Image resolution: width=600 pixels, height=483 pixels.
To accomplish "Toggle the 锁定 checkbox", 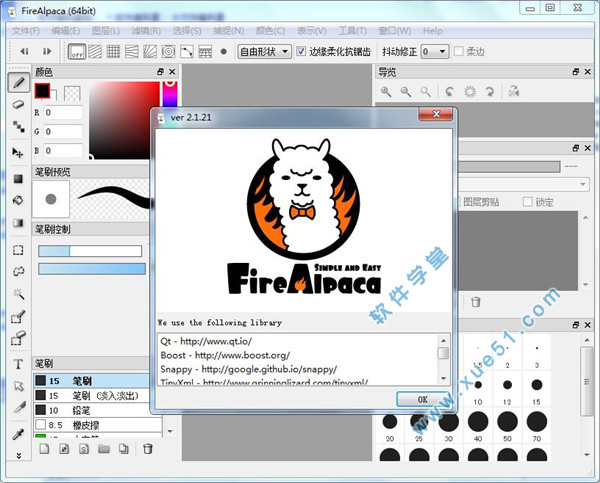I will point(528,202).
